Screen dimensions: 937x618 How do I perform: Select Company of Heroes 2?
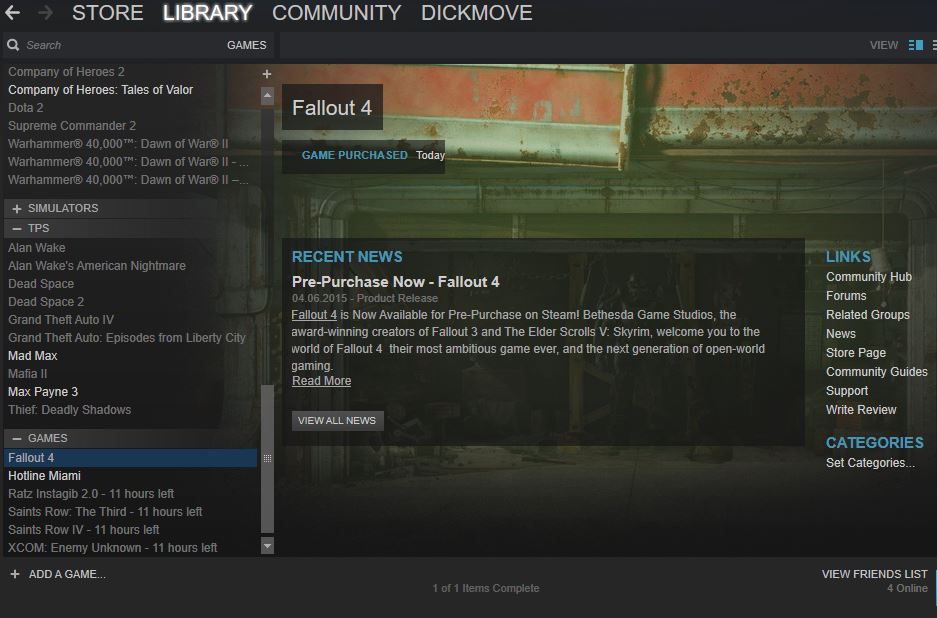66,72
